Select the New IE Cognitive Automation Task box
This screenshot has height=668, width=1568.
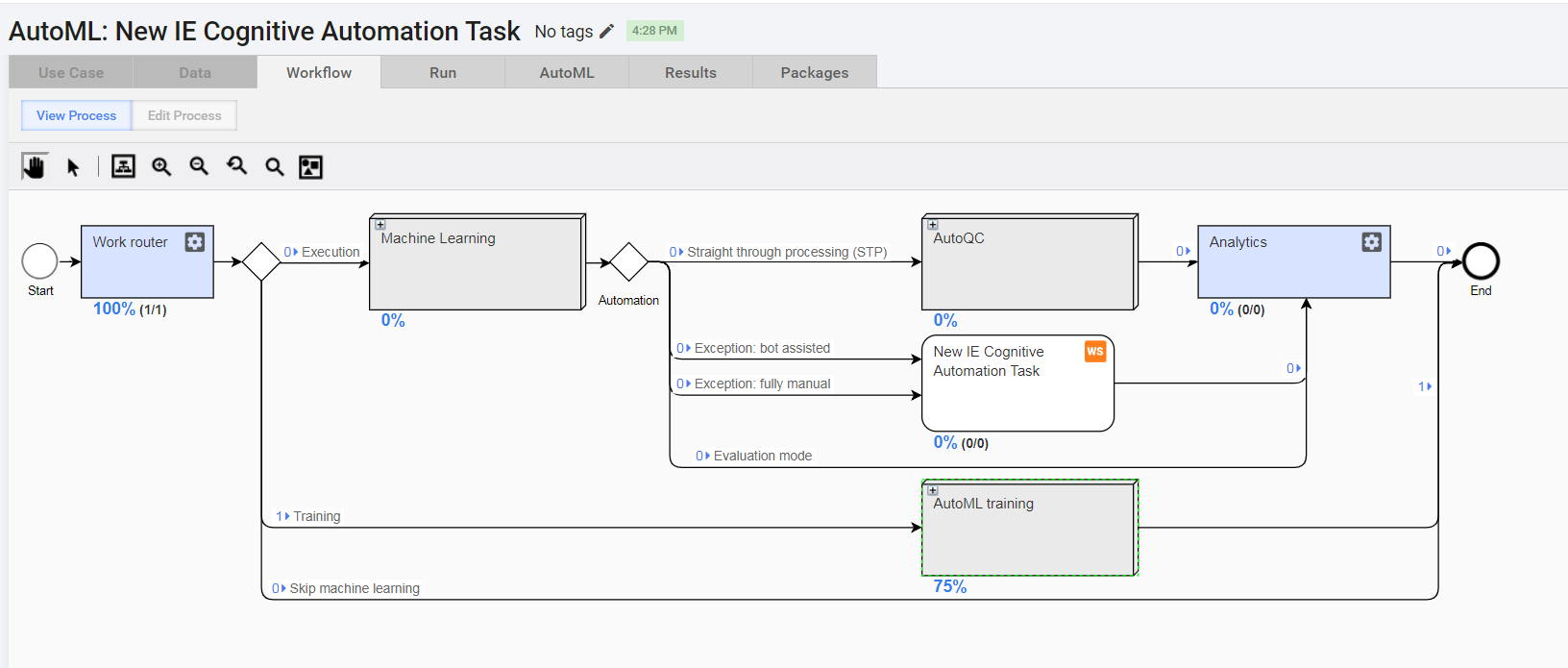pyautogui.click(x=1017, y=383)
